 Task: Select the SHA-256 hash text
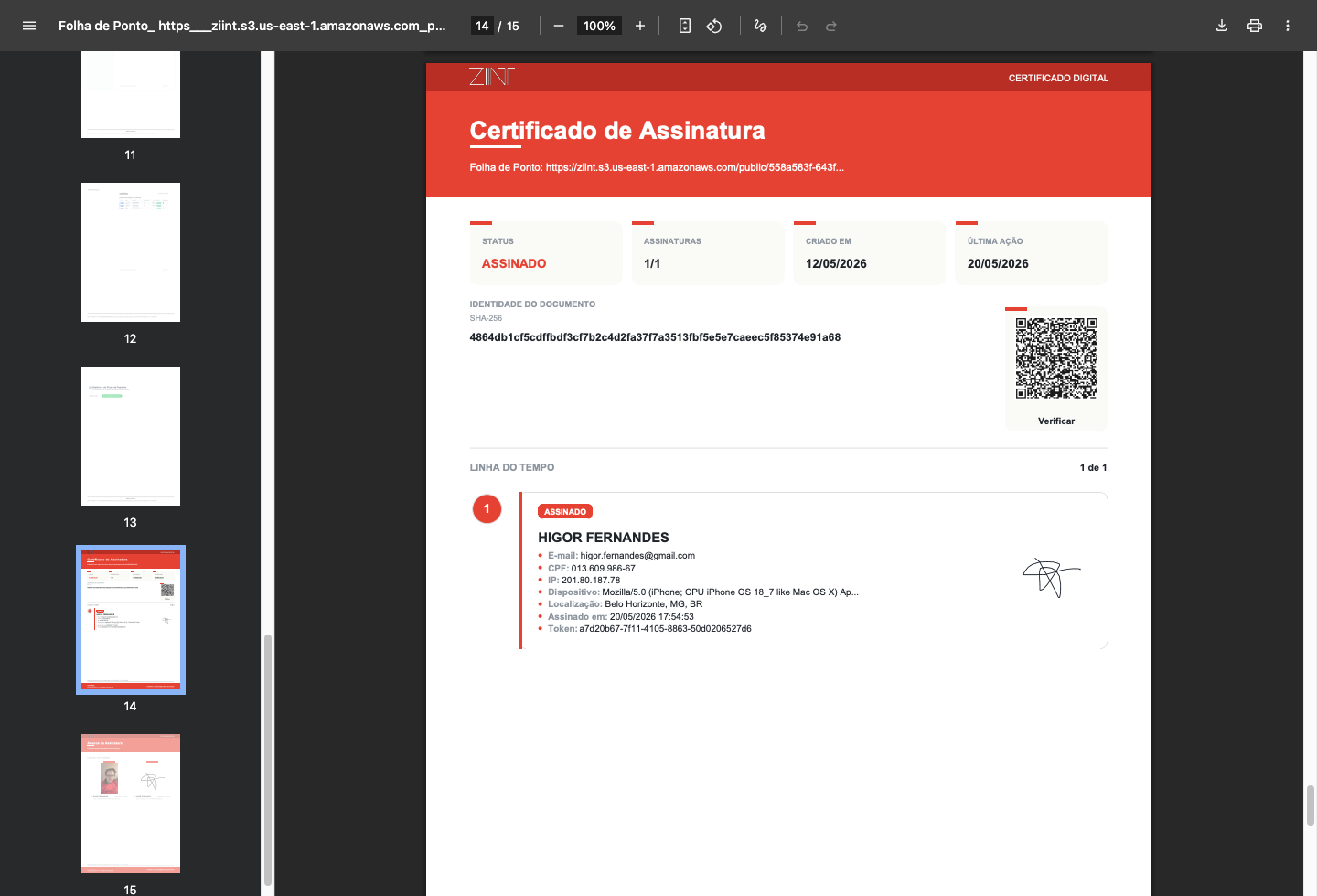(x=655, y=337)
